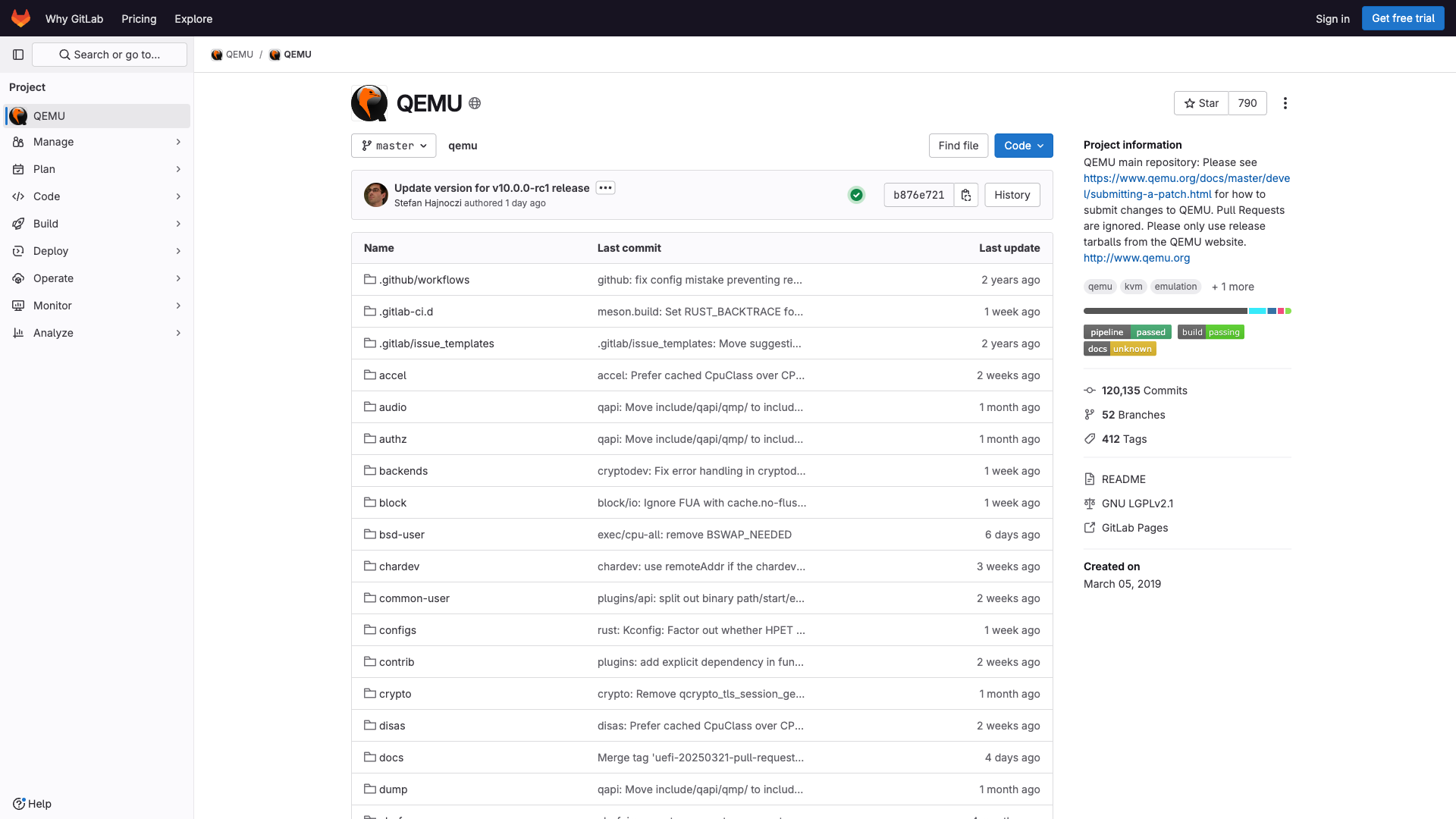This screenshot has height=819, width=1456.
Task: Open the Explore top navigation item
Action: 193,18
